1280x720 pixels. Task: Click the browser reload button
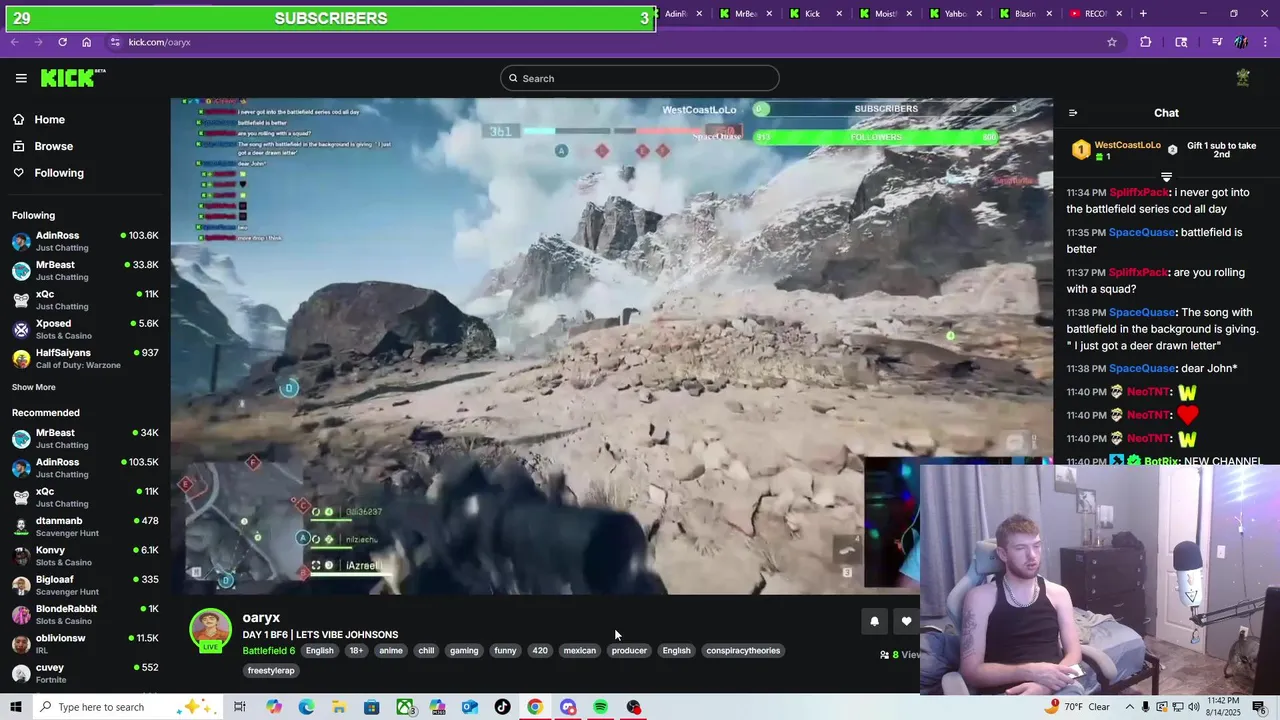point(62,42)
